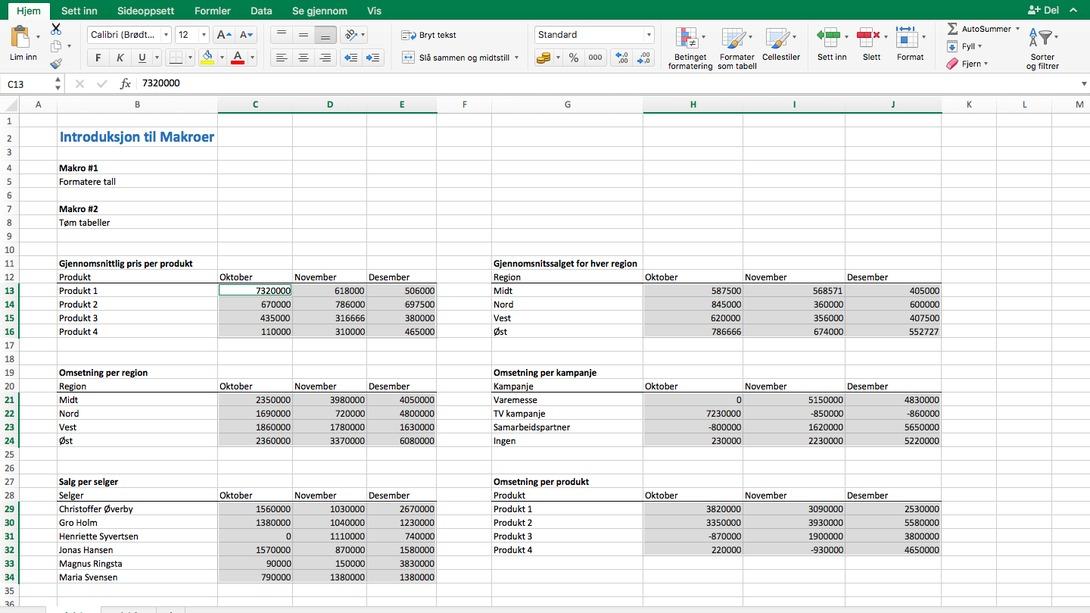Open the Standard number format dropdown
The height and width of the screenshot is (613, 1090).
[x=594, y=35]
